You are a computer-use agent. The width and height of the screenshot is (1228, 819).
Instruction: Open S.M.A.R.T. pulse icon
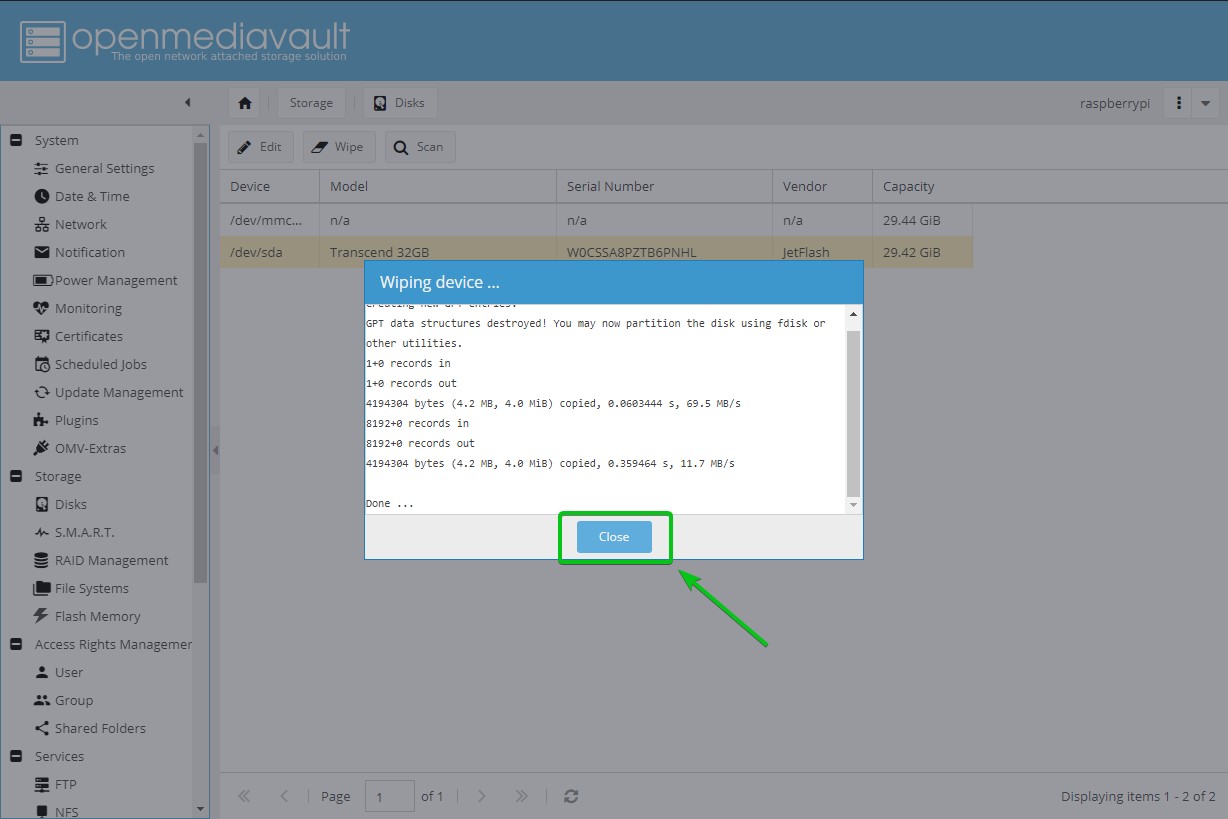[x=42, y=533]
